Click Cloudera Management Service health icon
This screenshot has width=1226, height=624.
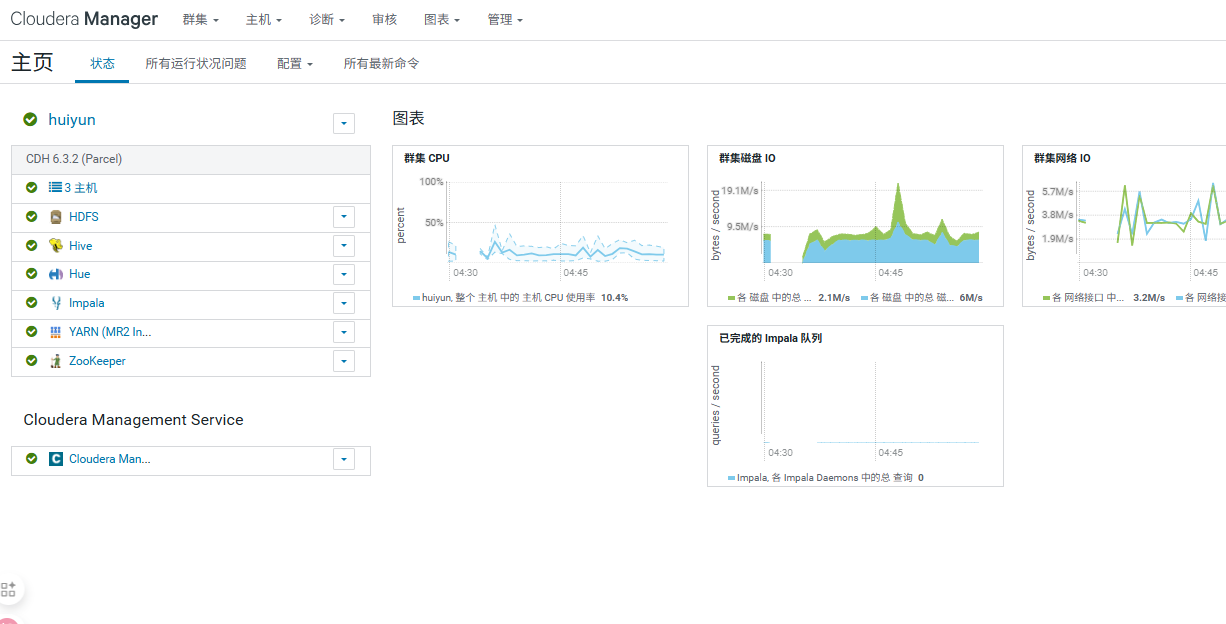coord(31,458)
